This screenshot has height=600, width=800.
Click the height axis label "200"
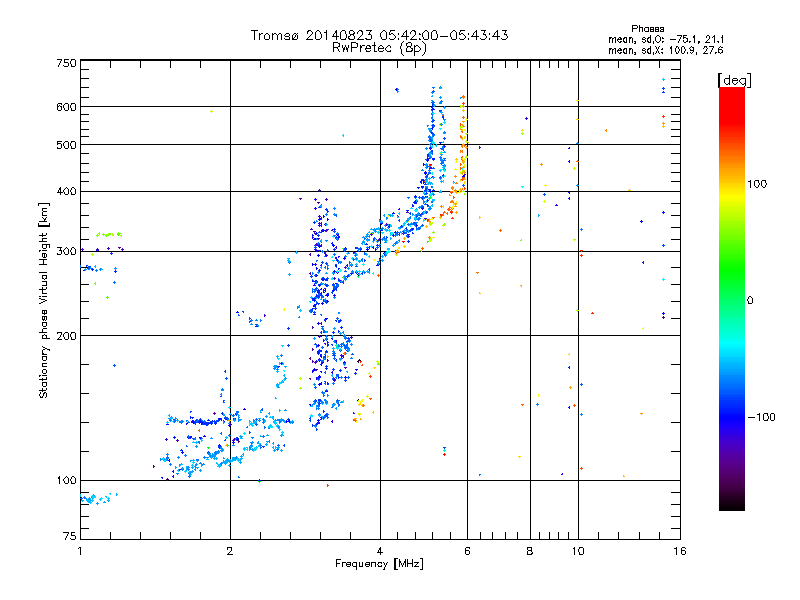click(x=66, y=336)
